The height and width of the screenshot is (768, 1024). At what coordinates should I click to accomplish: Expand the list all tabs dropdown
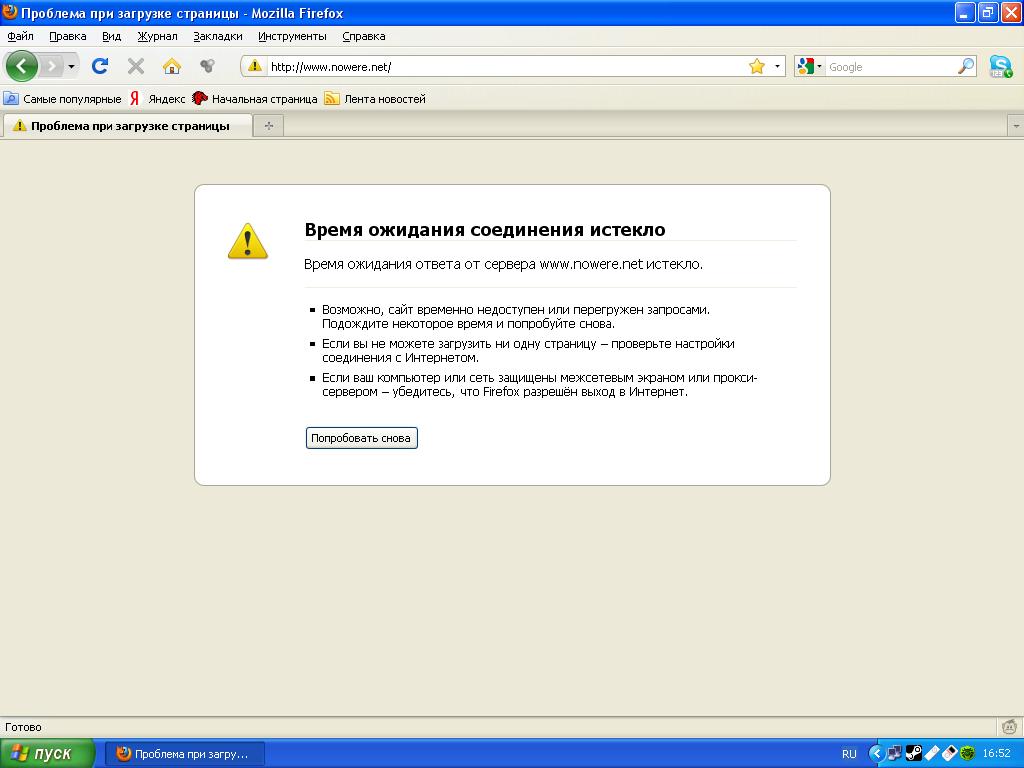tap(1015, 126)
